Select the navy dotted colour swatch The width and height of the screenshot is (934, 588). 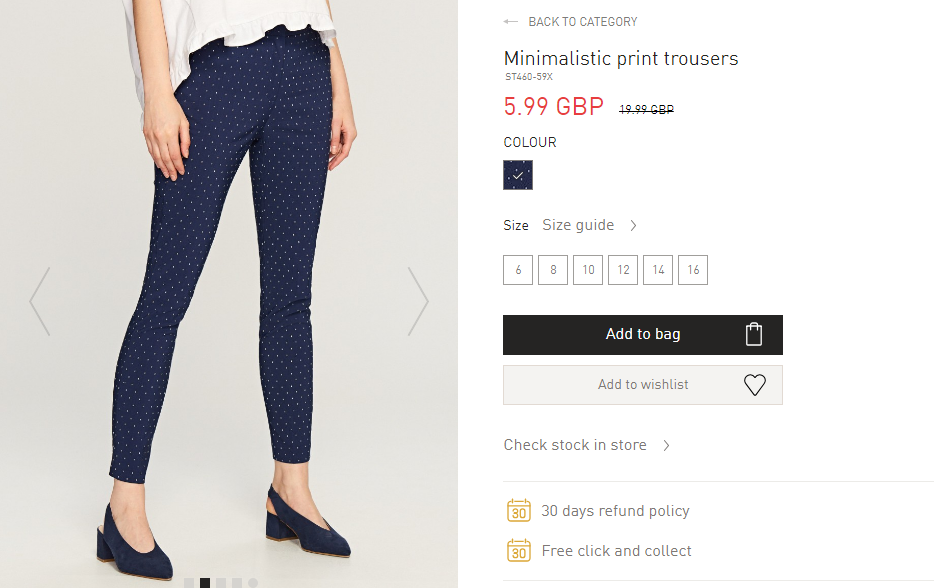[518, 175]
